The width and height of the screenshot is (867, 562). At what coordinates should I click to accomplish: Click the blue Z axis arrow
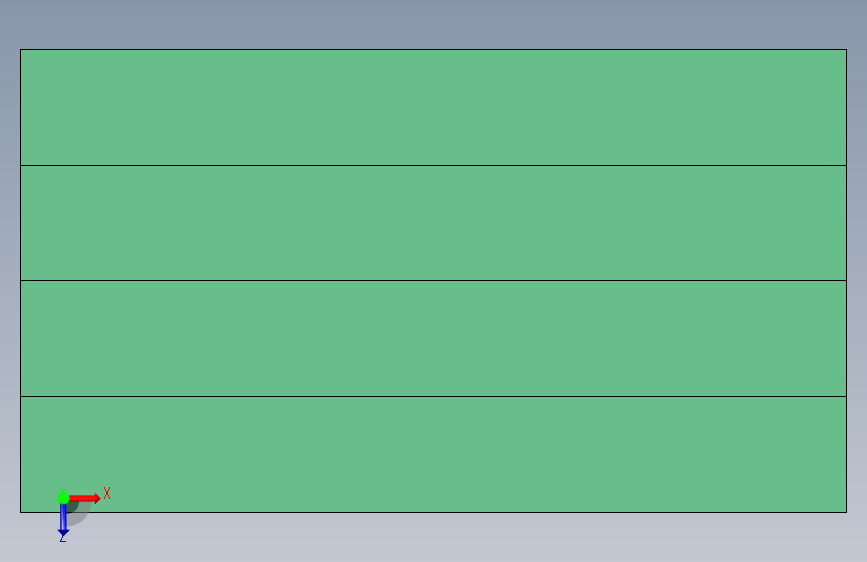[x=63, y=520]
